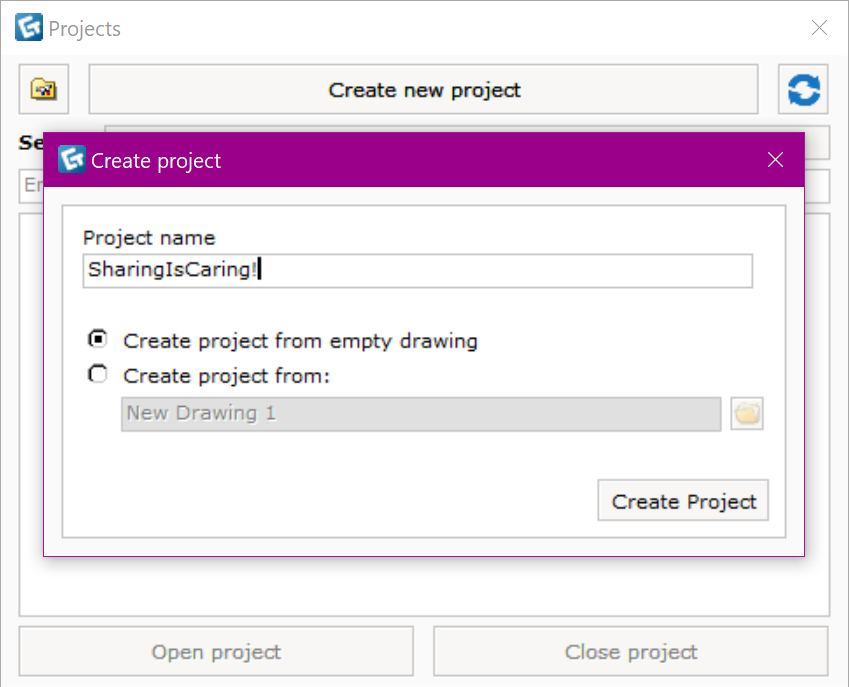Image resolution: width=849 pixels, height=687 pixels.
Task: Click the Projects window logo icon
Action: pos(29,27)
